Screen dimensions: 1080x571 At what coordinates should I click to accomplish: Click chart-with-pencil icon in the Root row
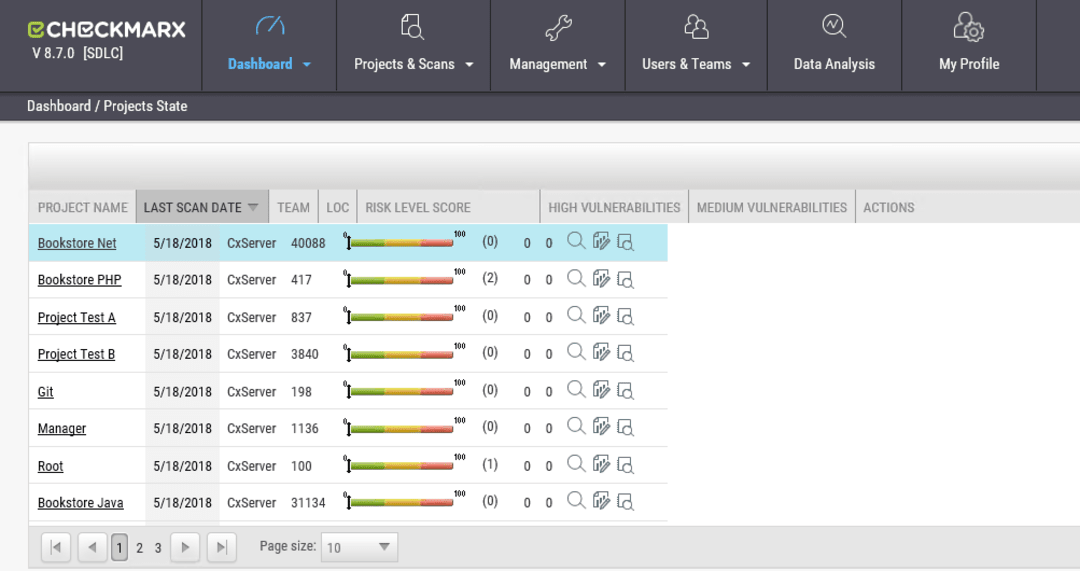click(x=601, y=464)
